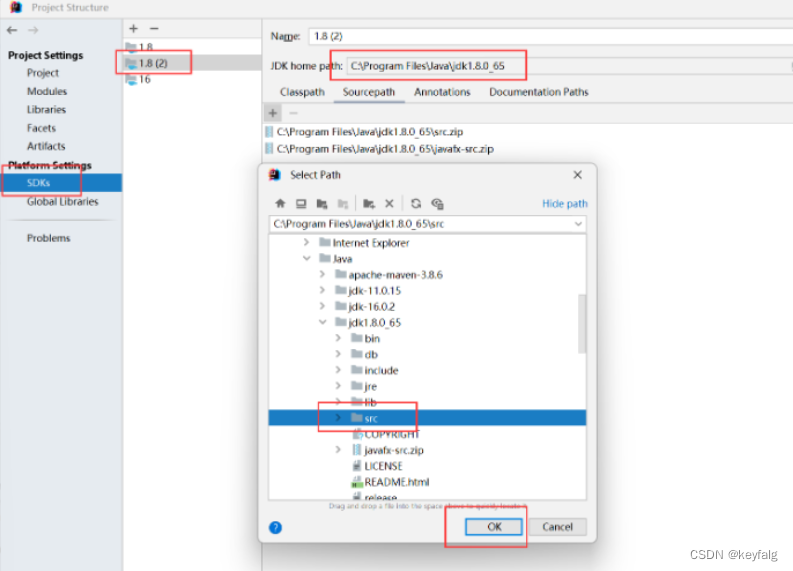
Task: Open Project settings section
Action: coord(43,73)
